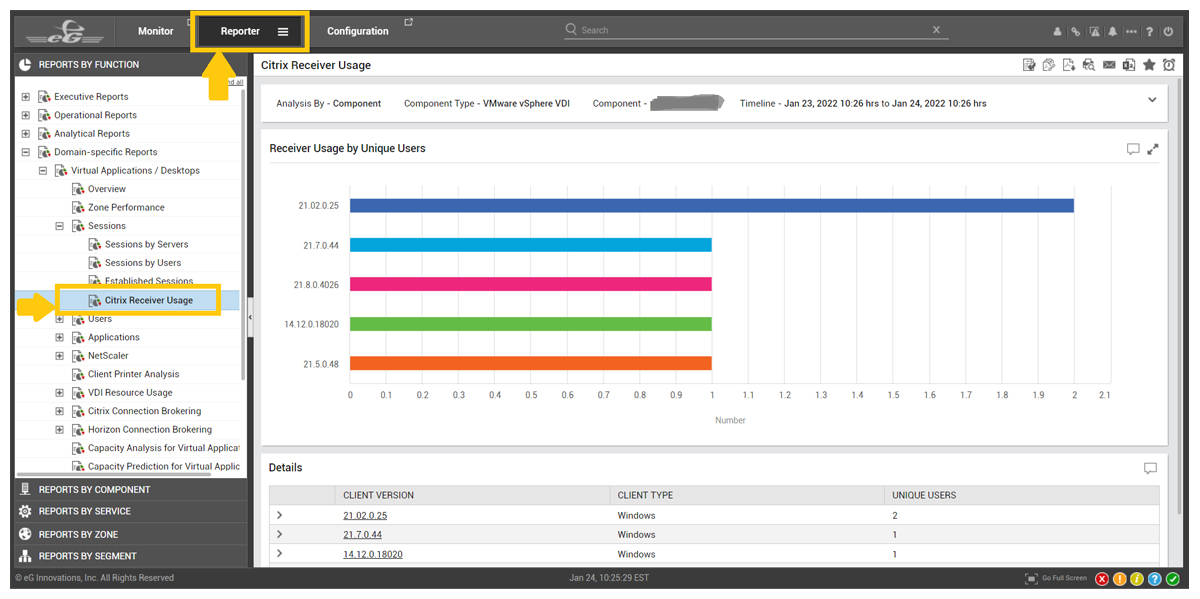Open the notification bell
Screen dimensions: 1200x599
[1113, 32]
